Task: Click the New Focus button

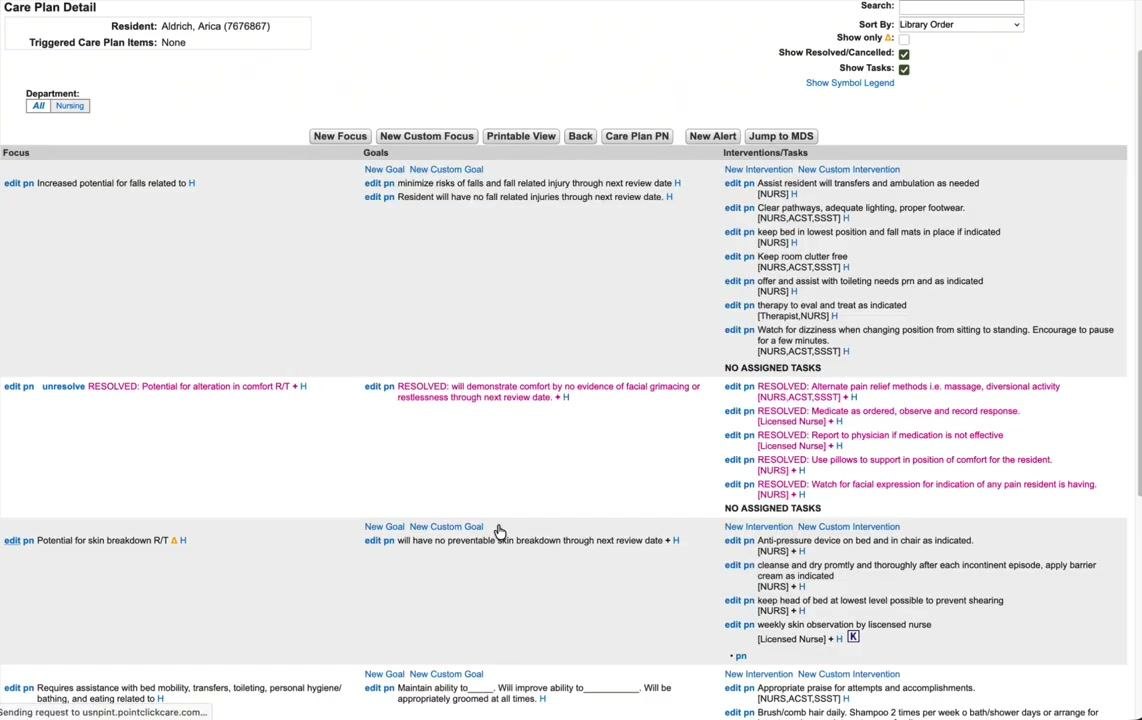Action: pos(340,136)
